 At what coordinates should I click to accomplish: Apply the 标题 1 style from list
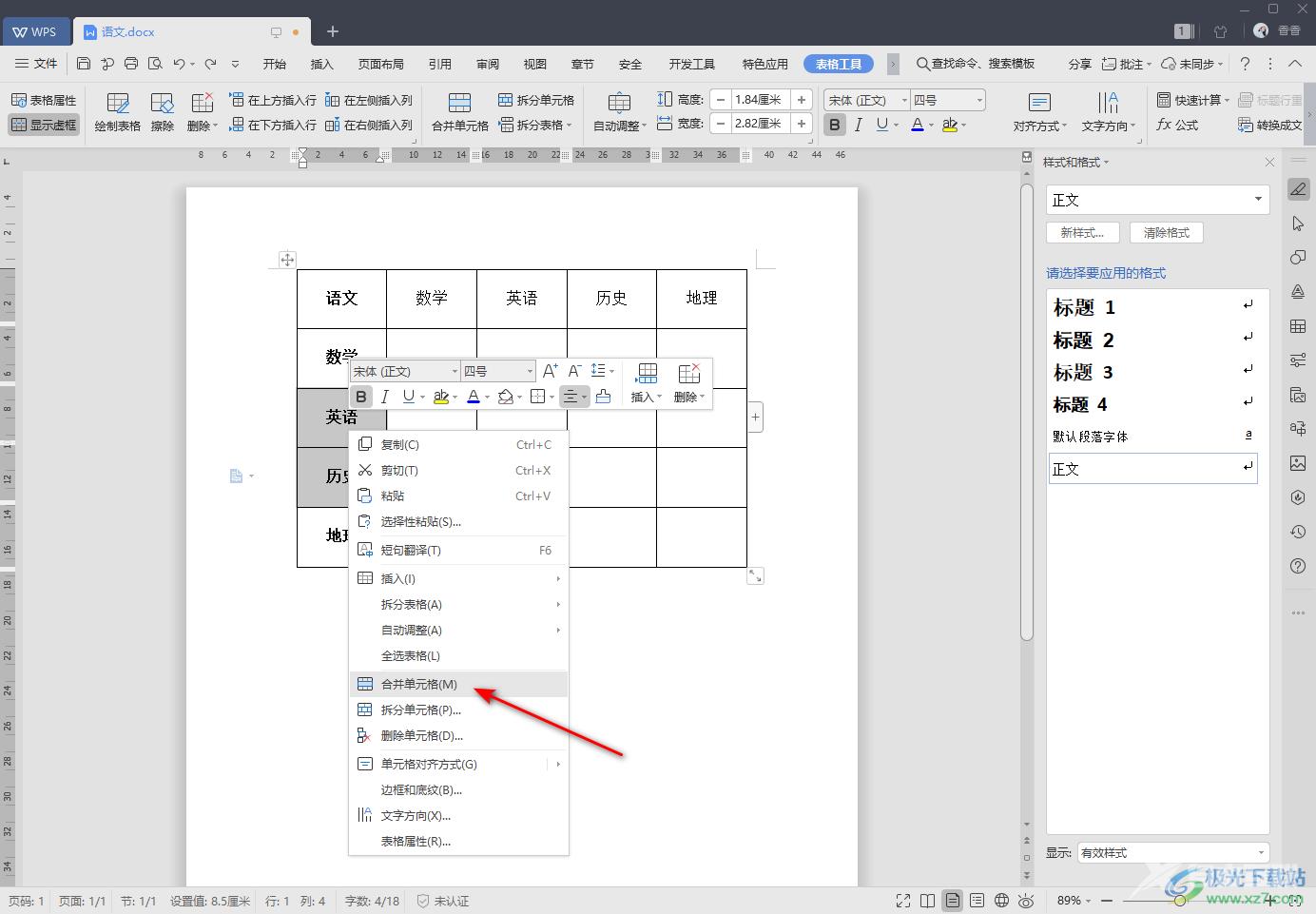tap(1152, 307)
